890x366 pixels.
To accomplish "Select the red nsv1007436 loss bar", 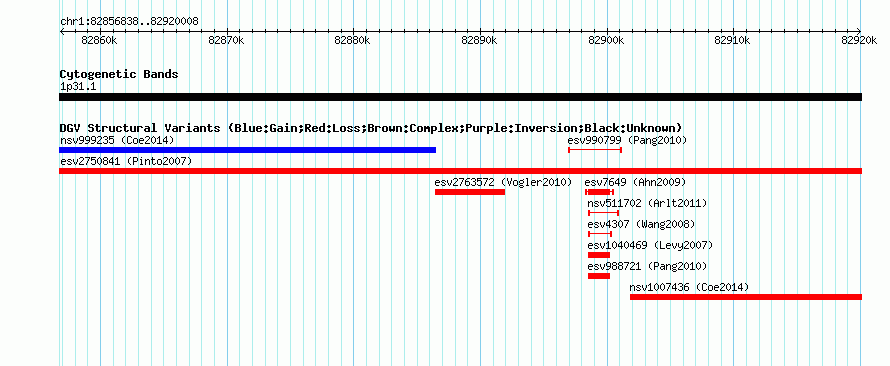I will point(746,297).
